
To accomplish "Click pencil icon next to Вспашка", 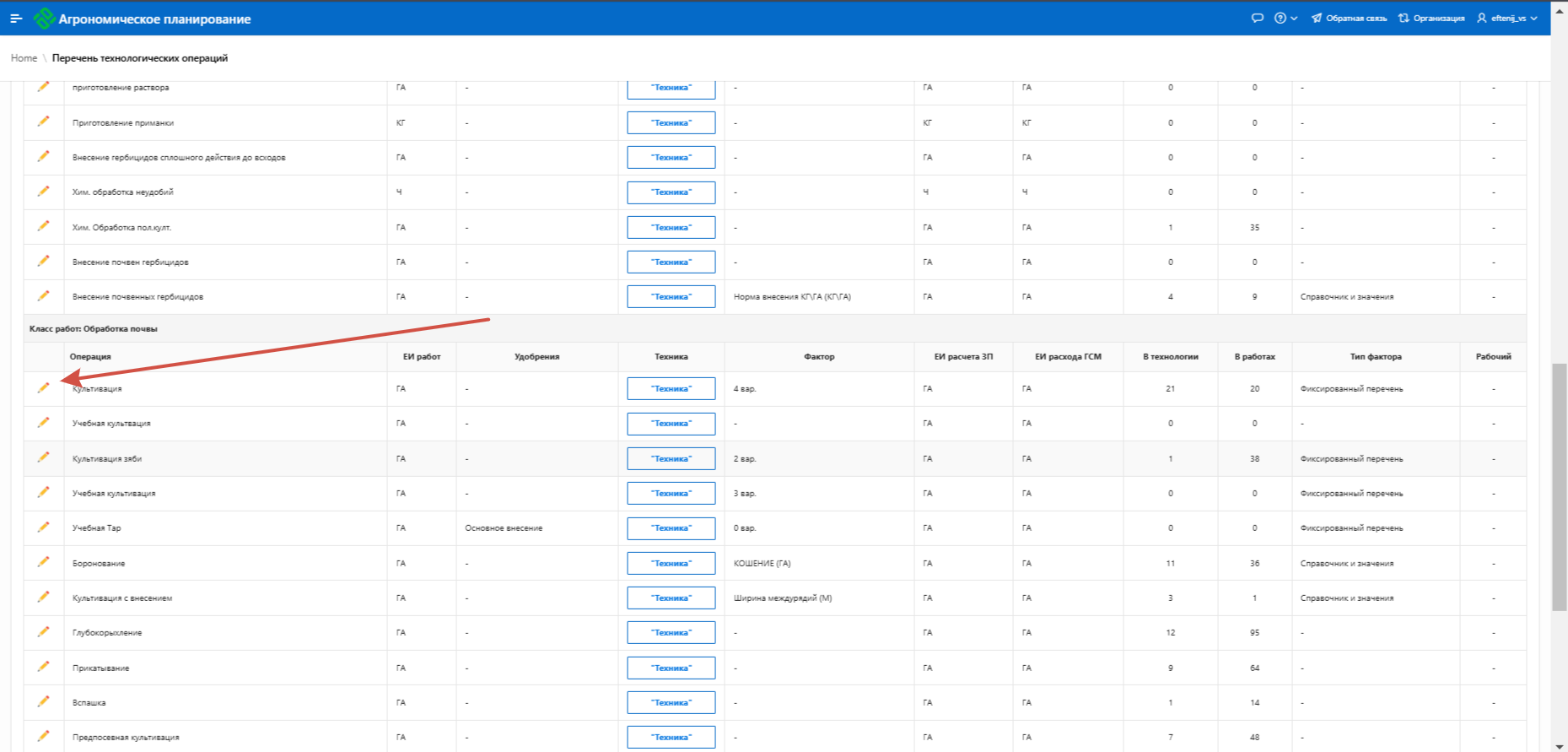I will pos(43,701).
